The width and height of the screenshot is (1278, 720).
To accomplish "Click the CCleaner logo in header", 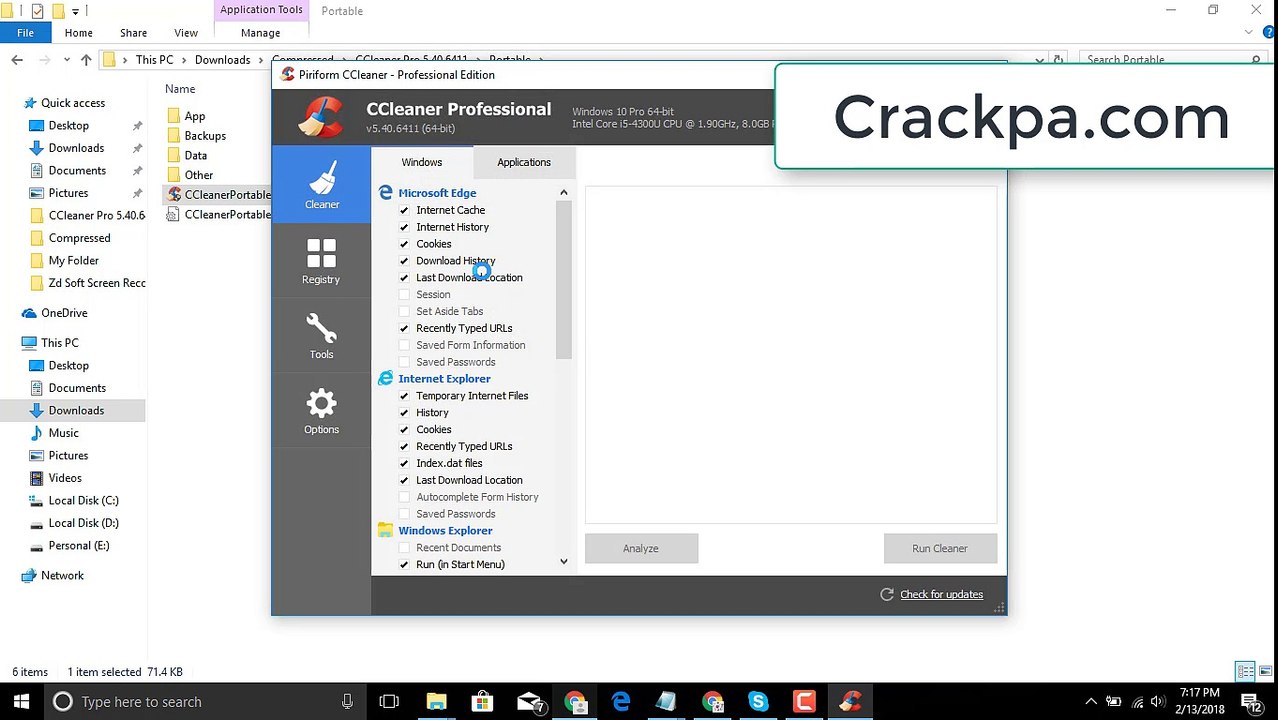I will [x=322, y=117].
